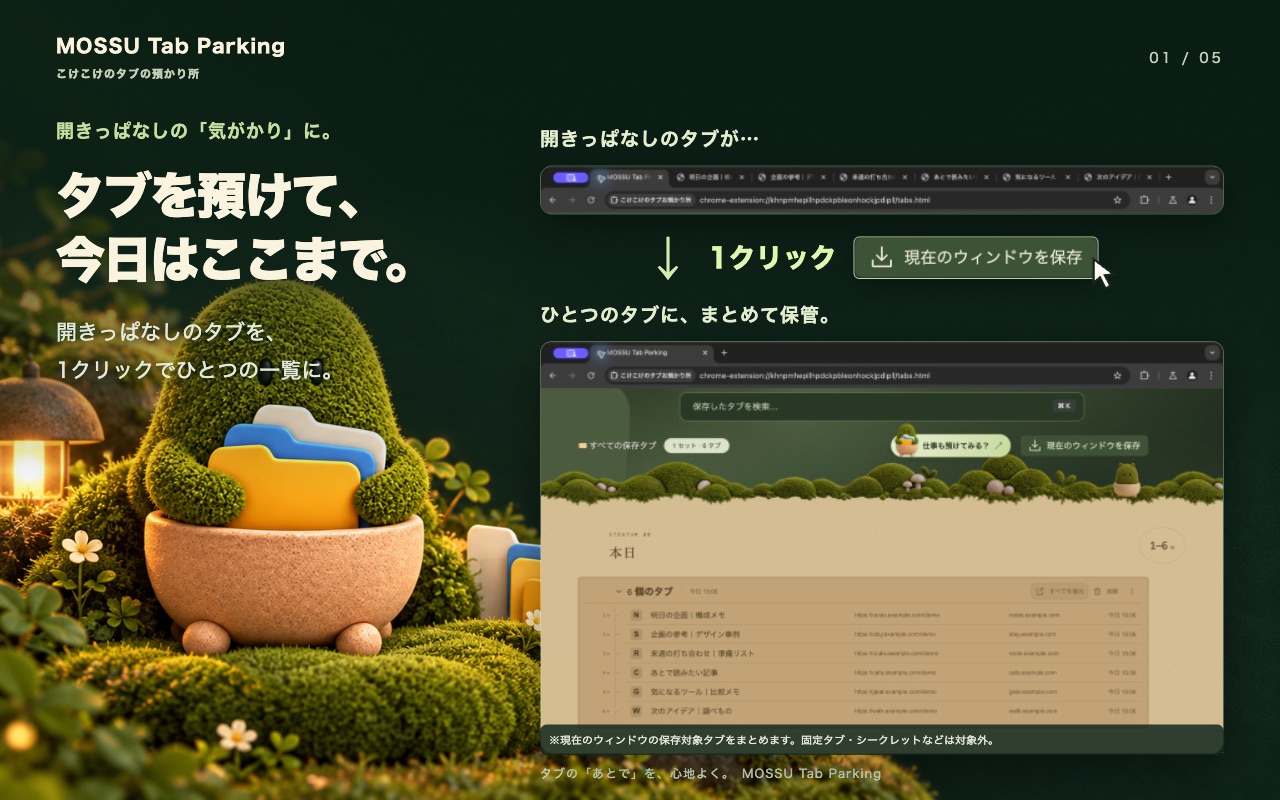Click the 1セット・6タブ chip
The image size is (1280, 800).
(697, 445)
